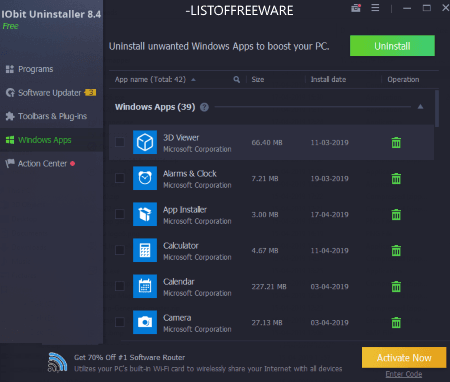The width and height of the screenshot is (450, 382).
Task: Click the Alarms & Clock app icon
Action: (145, 178)
